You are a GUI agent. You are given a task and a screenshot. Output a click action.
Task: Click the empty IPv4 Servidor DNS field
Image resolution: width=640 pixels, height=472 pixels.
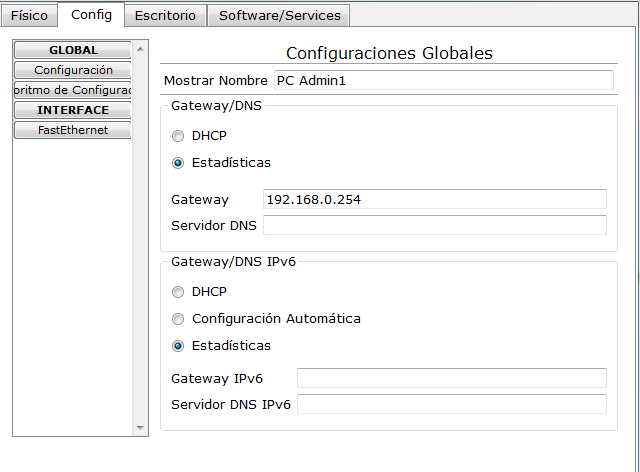click(x=434, y=225)
